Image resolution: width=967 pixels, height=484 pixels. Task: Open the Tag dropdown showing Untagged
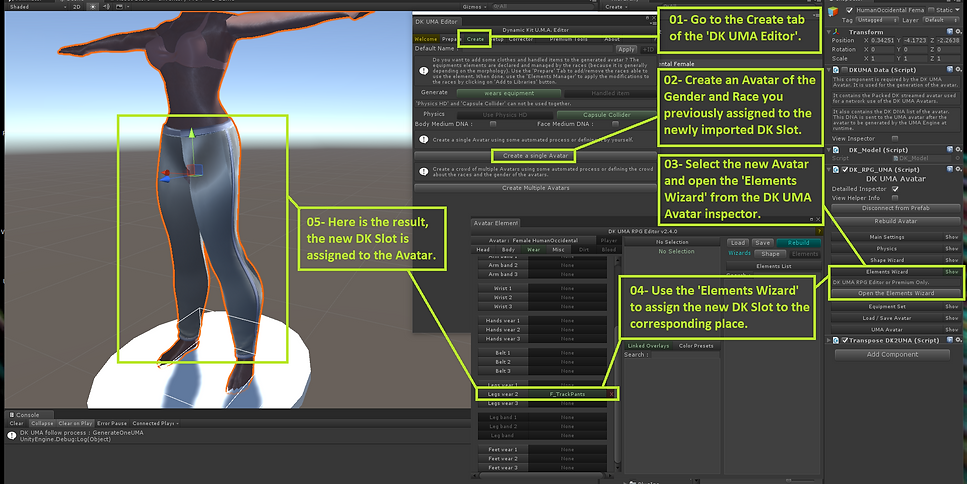click(876, 20)
